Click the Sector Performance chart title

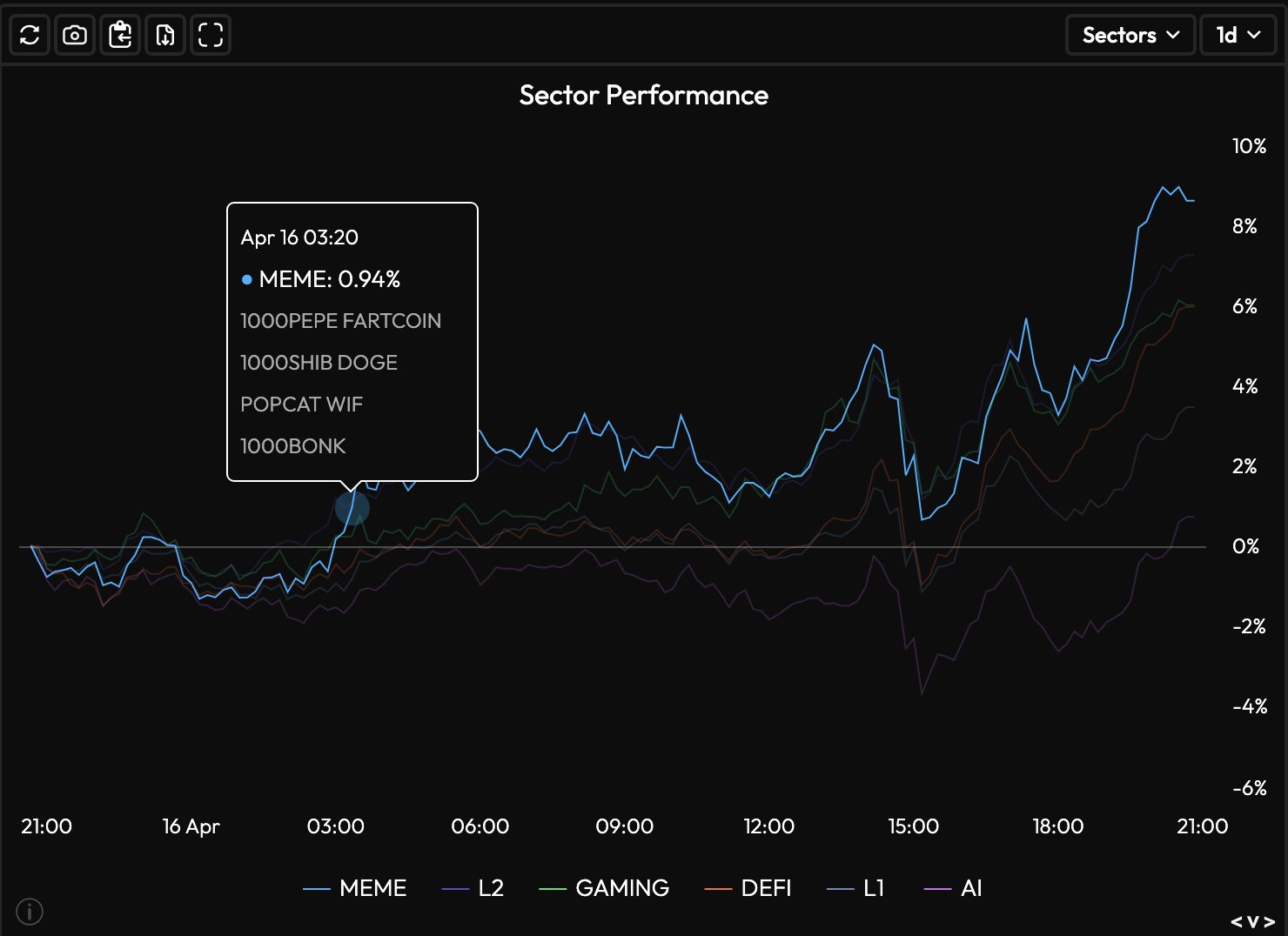(643, 95)
